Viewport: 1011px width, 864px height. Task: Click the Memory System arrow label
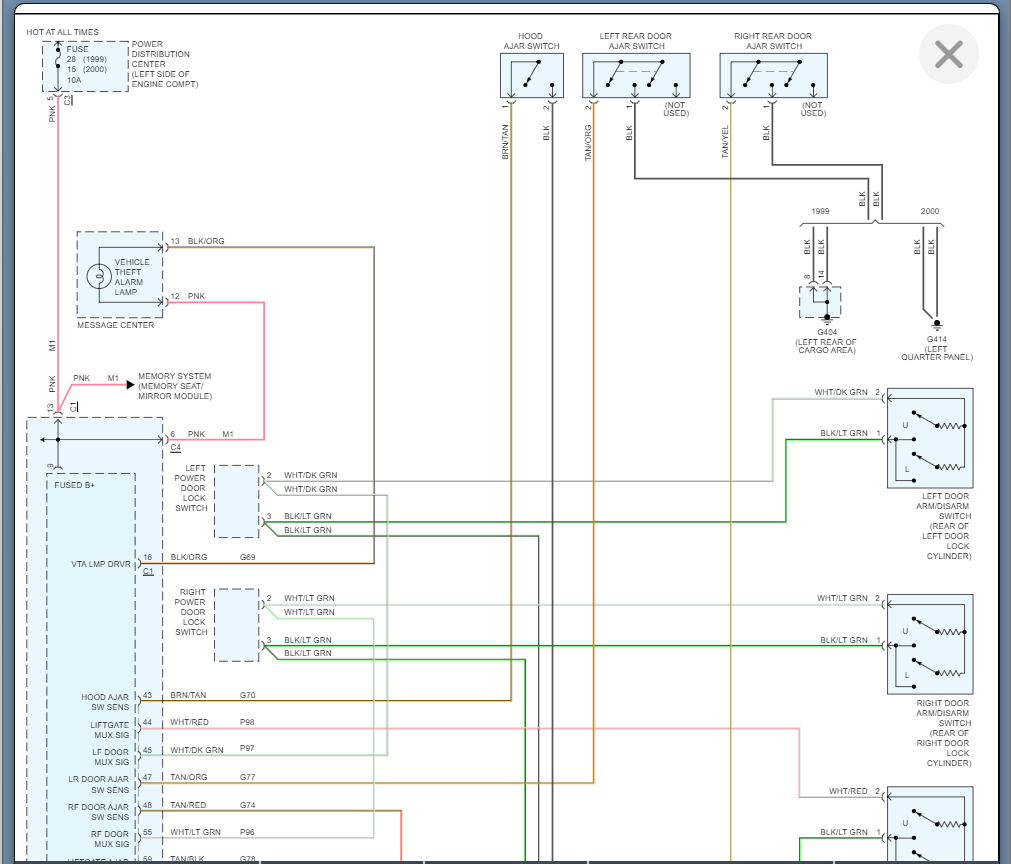[174, 386]
